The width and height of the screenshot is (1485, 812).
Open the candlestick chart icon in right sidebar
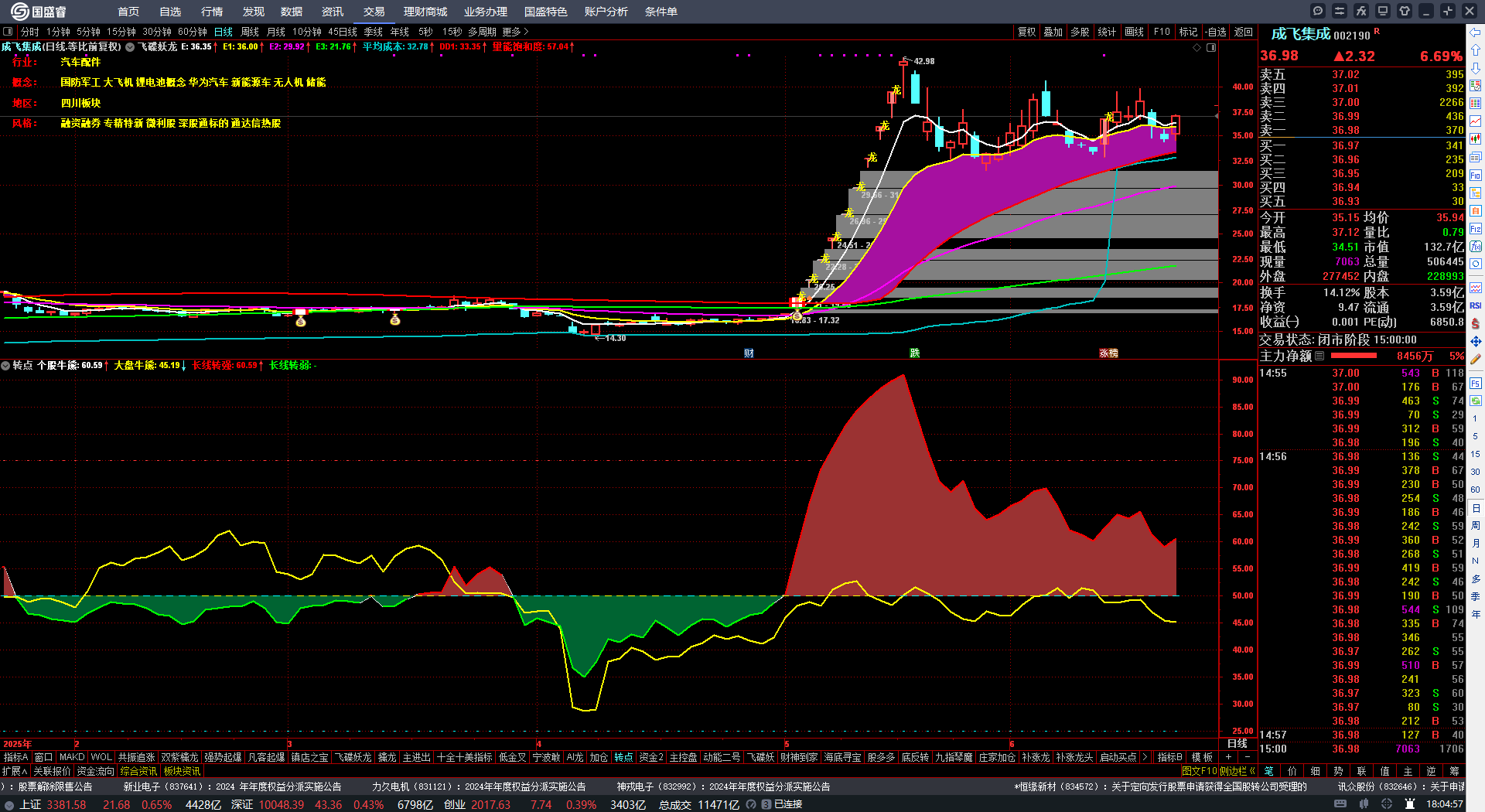coord(1476,139)
